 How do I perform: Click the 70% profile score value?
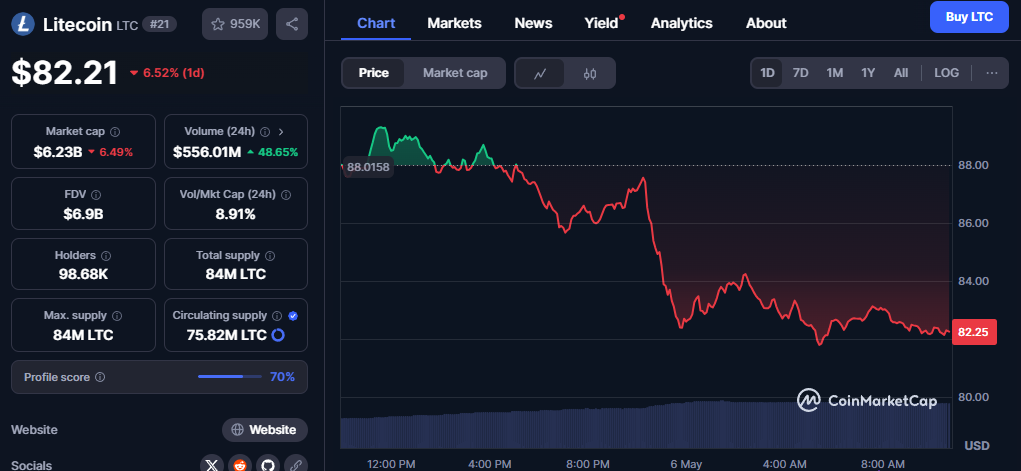283,377
